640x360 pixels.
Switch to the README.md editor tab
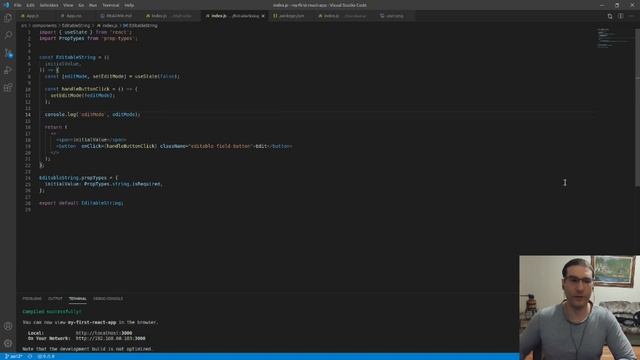point(119,16)
